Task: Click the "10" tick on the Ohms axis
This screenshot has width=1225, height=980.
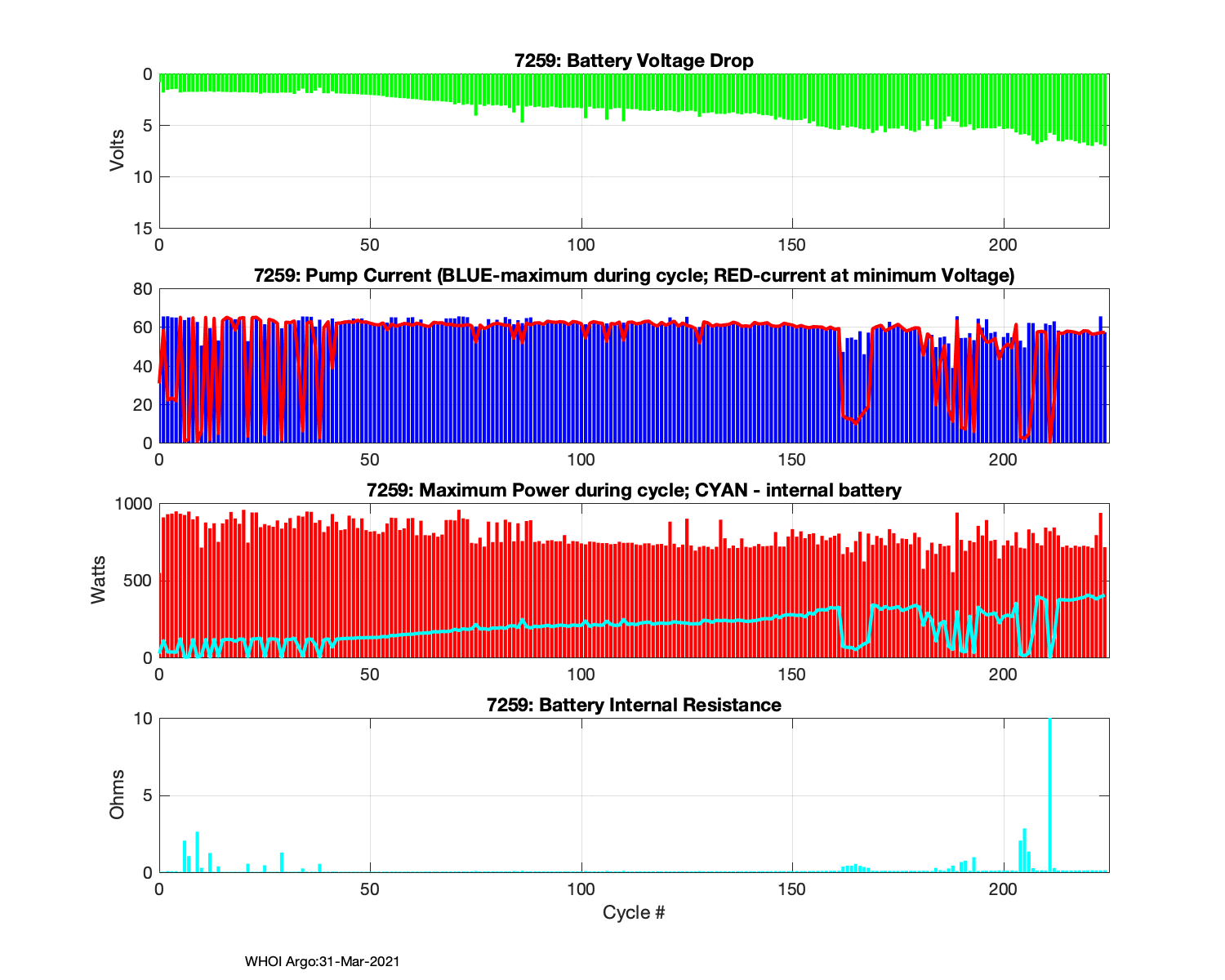Action: (142, 718)
